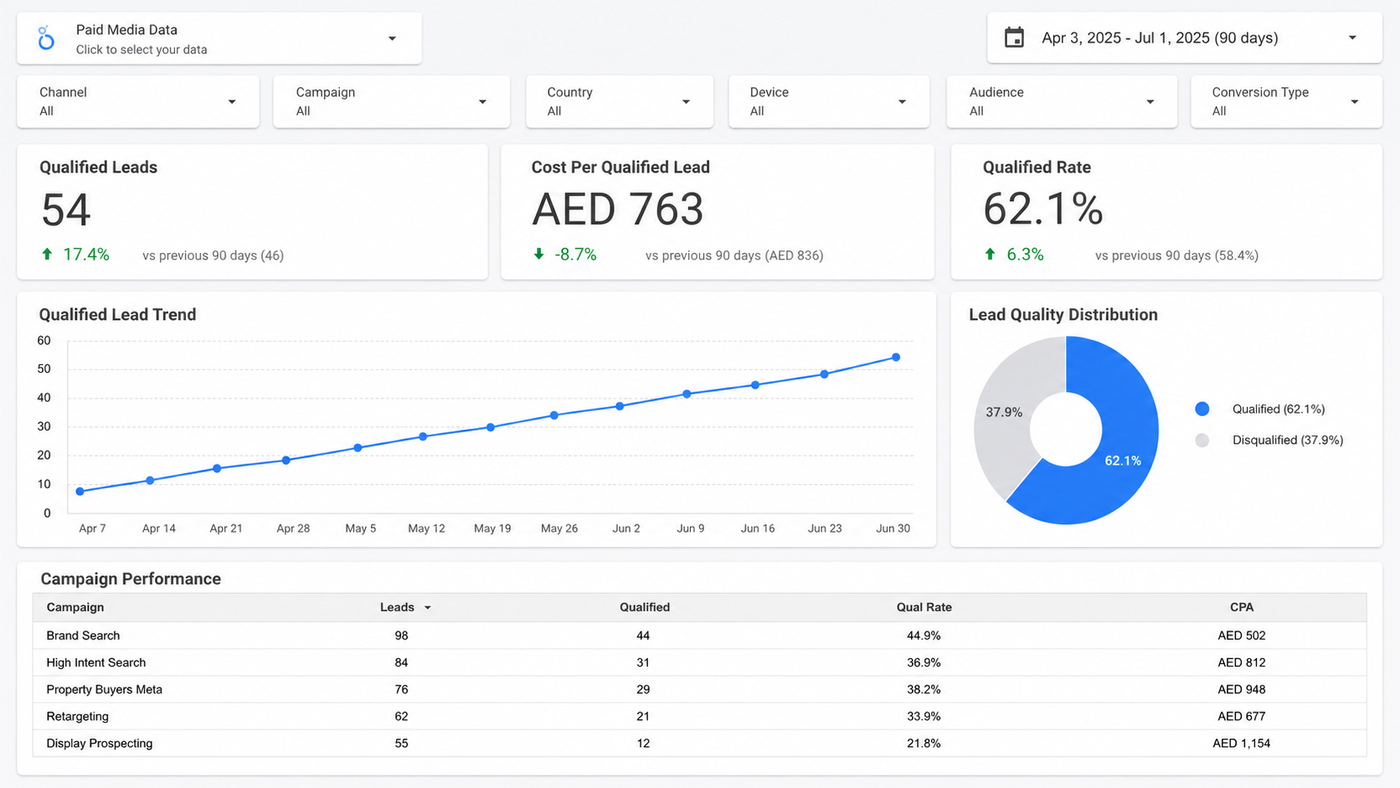This screenshot has height=788, width=1400.
Task: Click the calendar icon in date range
Action: (1014, 38)
